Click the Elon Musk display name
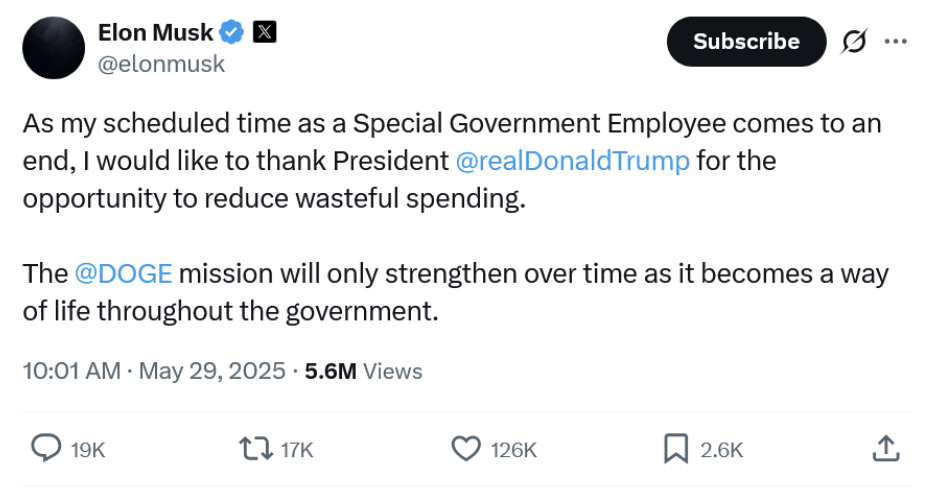This screenshot has height=492, width=926. tap(155, 32)
